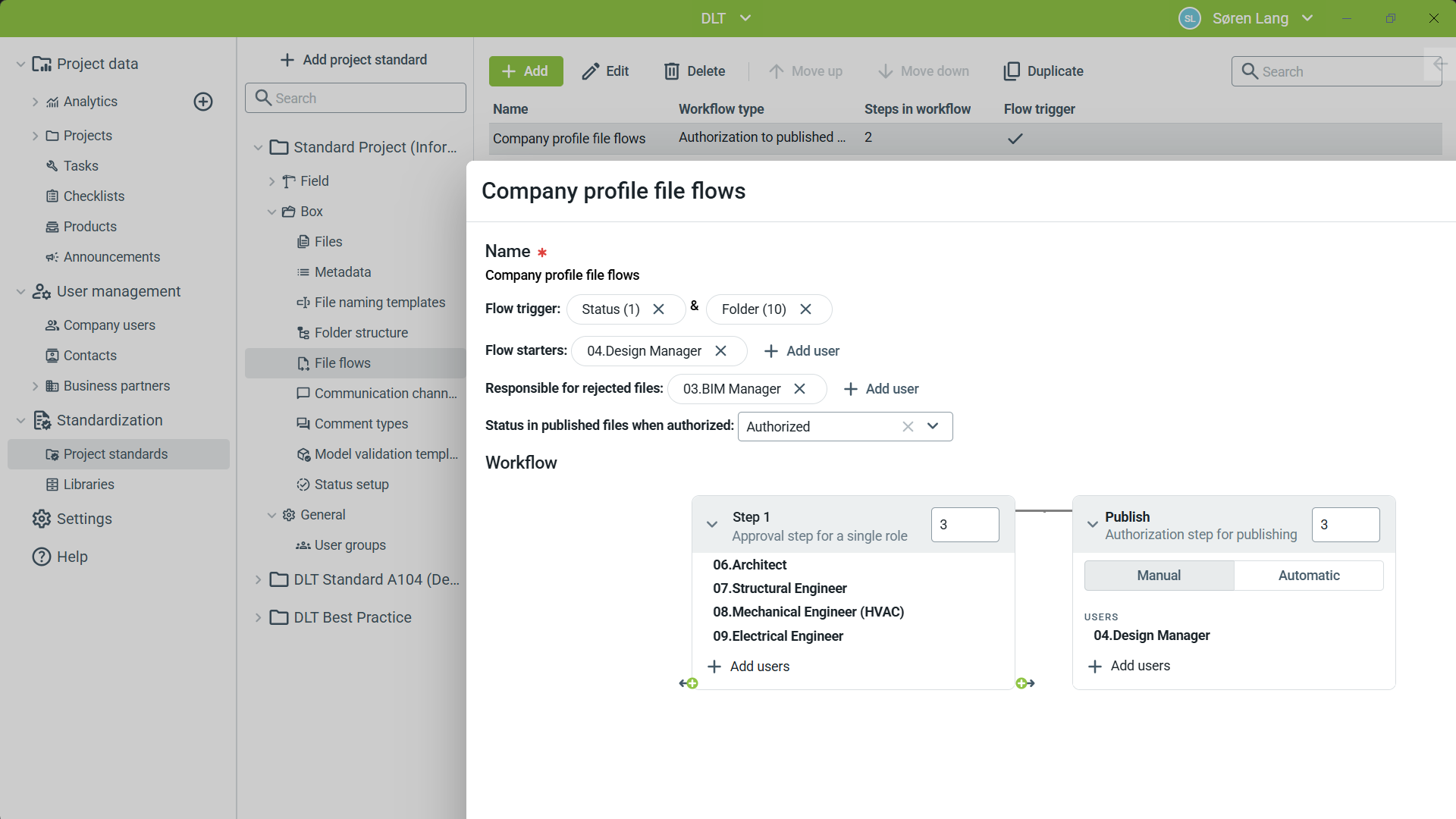Focus the project standards search field

[x=356, y=98]
